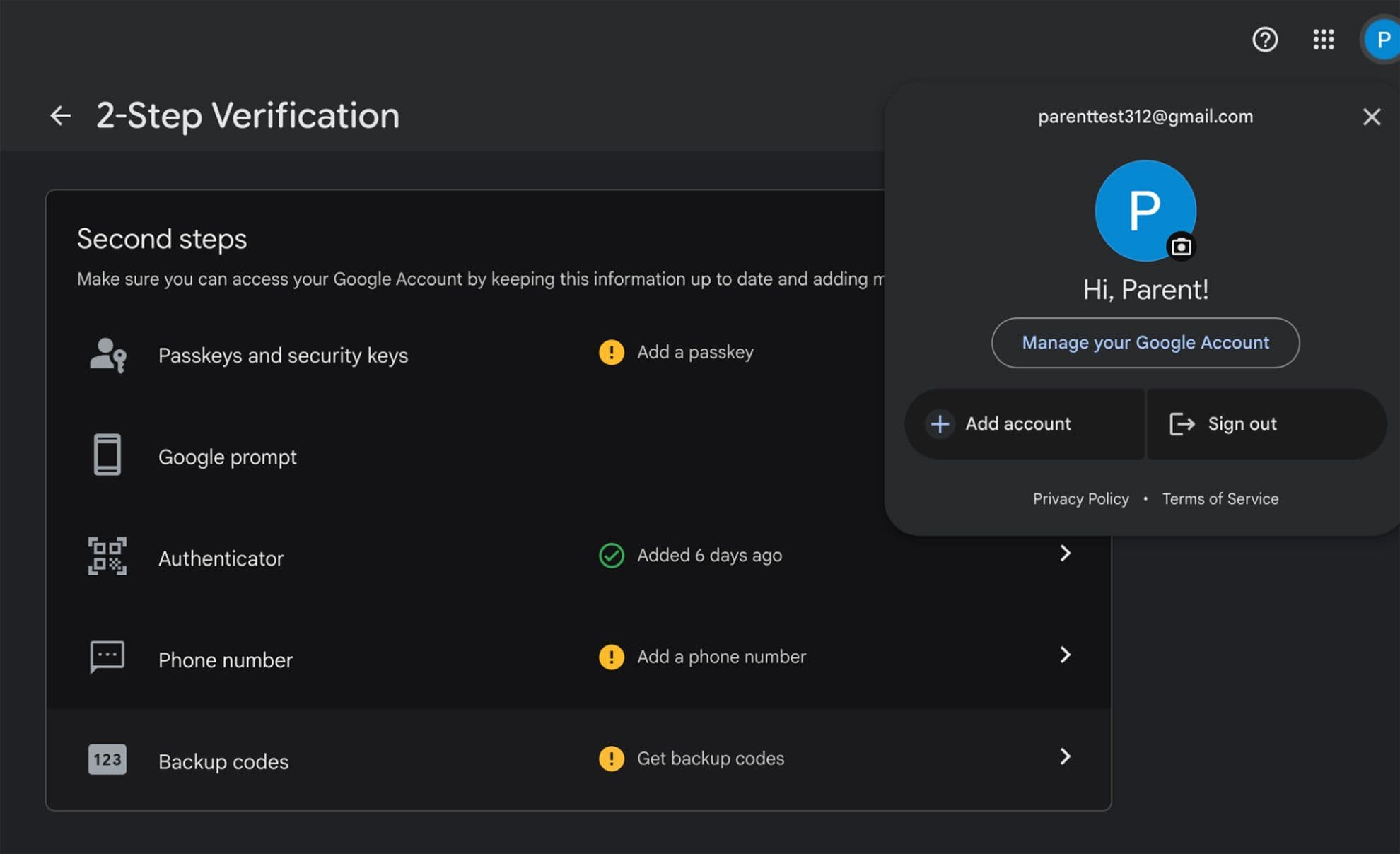Click the Get backup codes text
This screenshot has height=854, width=1400.
point(711,759)
